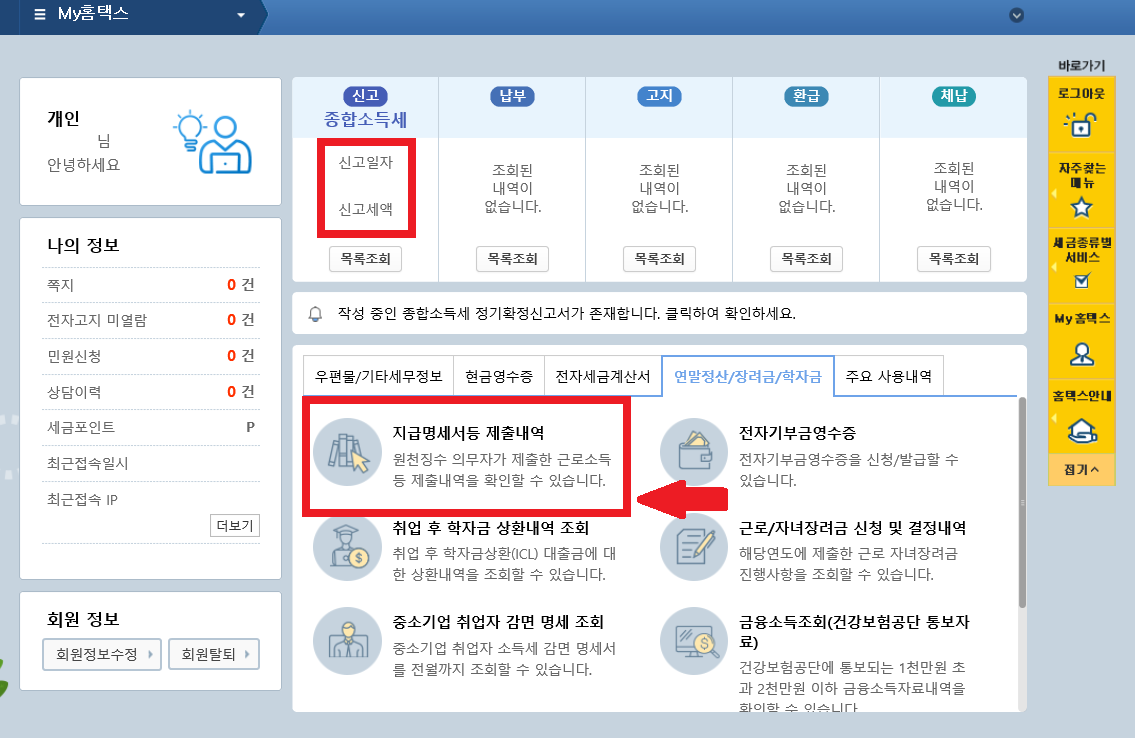1135x738 pixels.
Task: Click the 신고세액 label
Action: click(x=366, y=209)
